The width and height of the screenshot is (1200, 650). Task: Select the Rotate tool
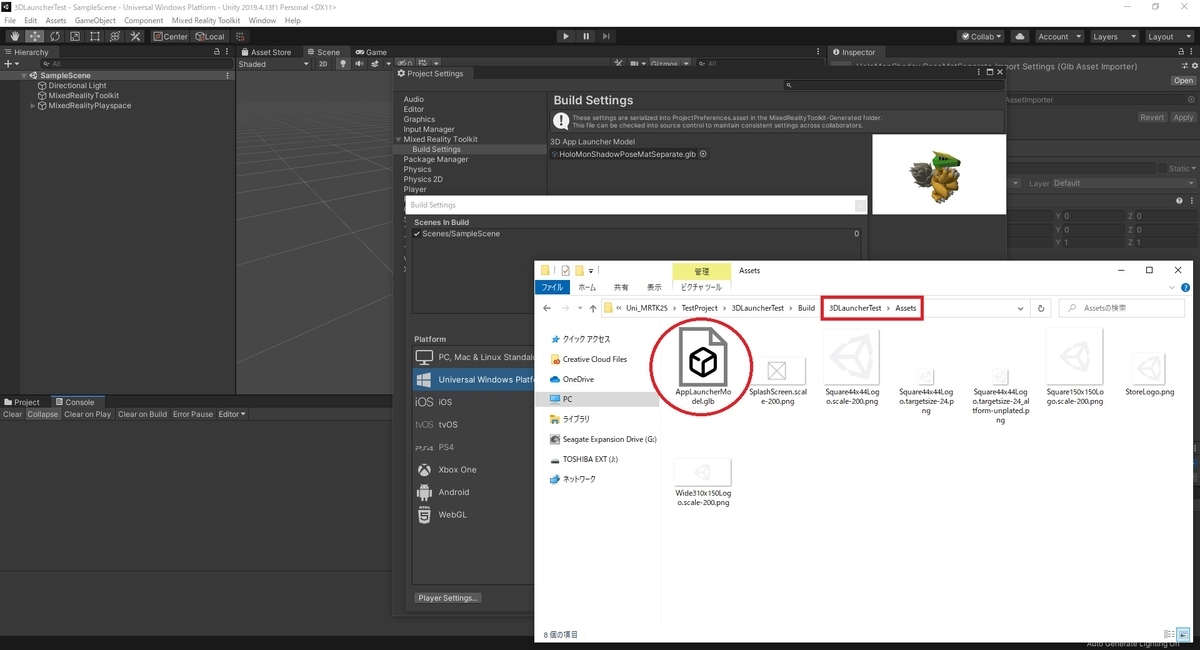point(54,36)
